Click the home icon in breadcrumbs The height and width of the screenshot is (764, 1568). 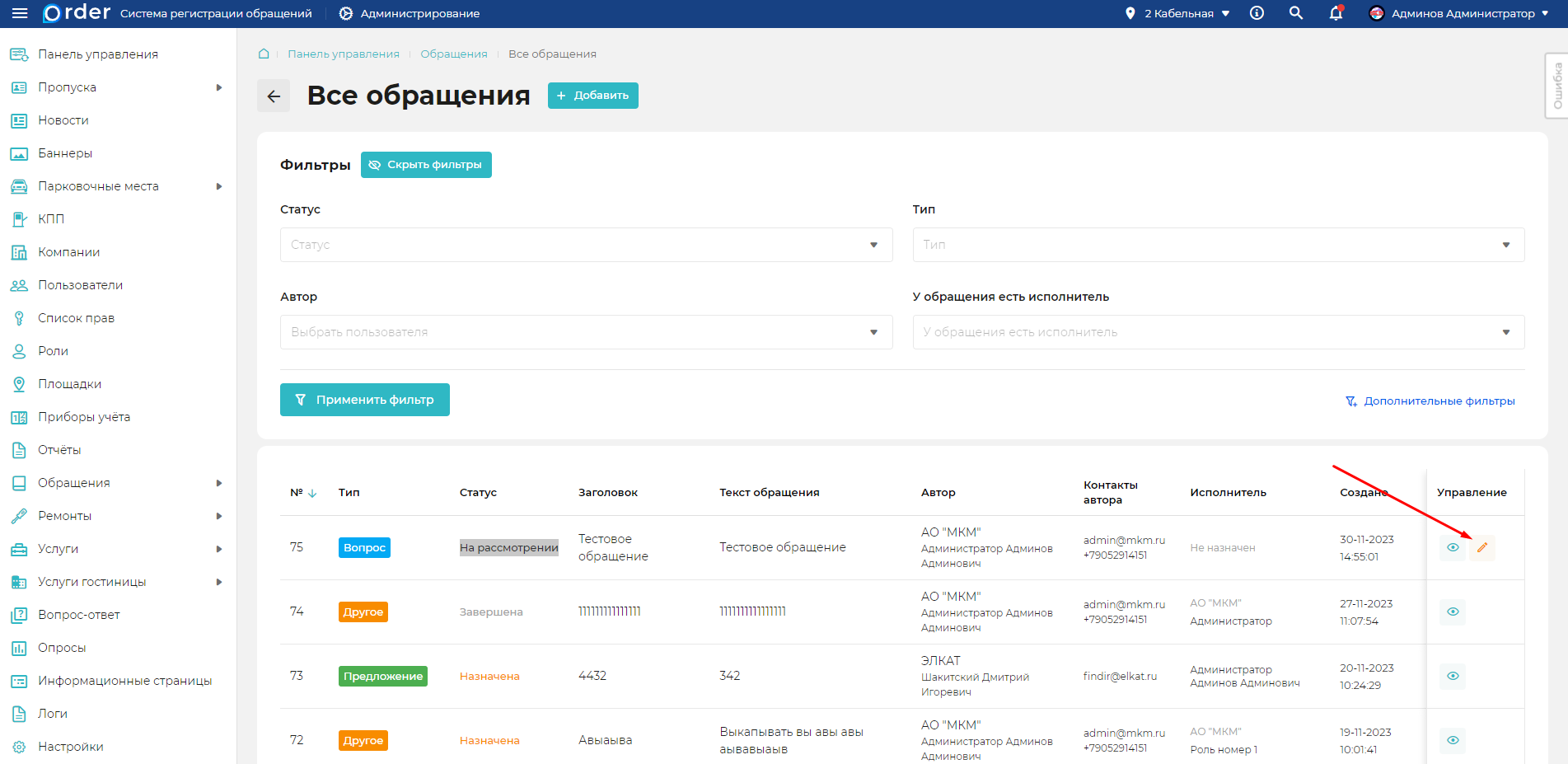click(264, 54)
